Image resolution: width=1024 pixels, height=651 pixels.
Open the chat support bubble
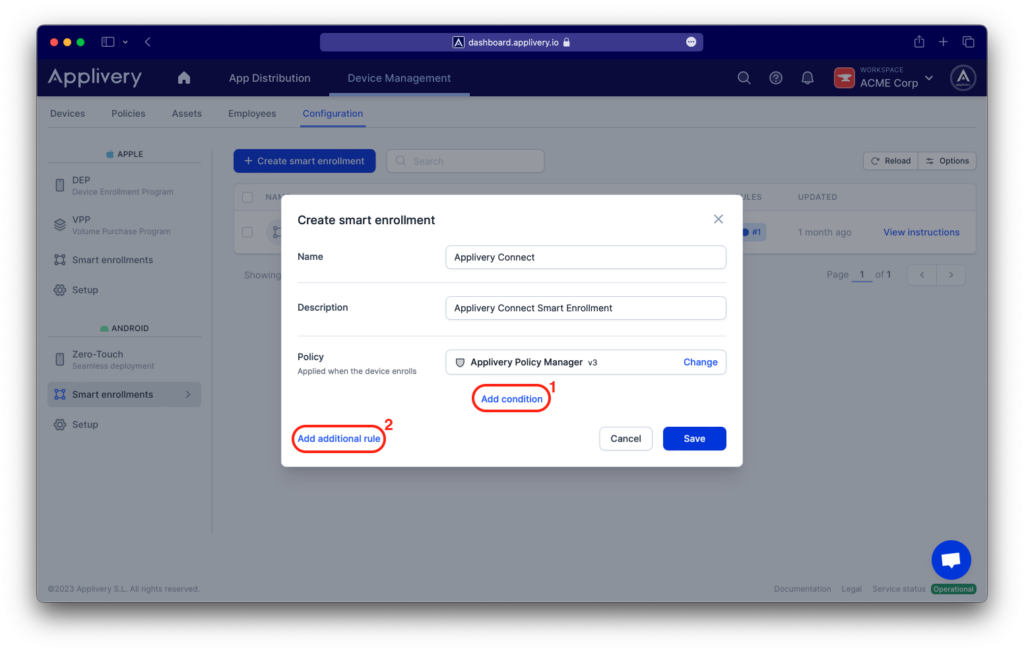tap(951, 560)
